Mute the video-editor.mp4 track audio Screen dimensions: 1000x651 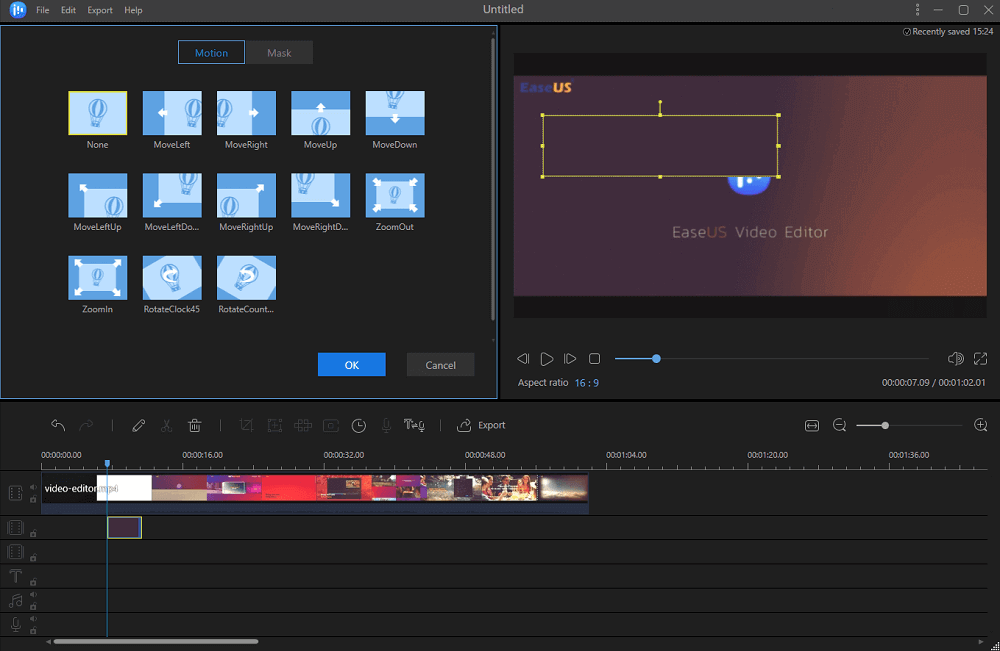click(x=32, y=486)
